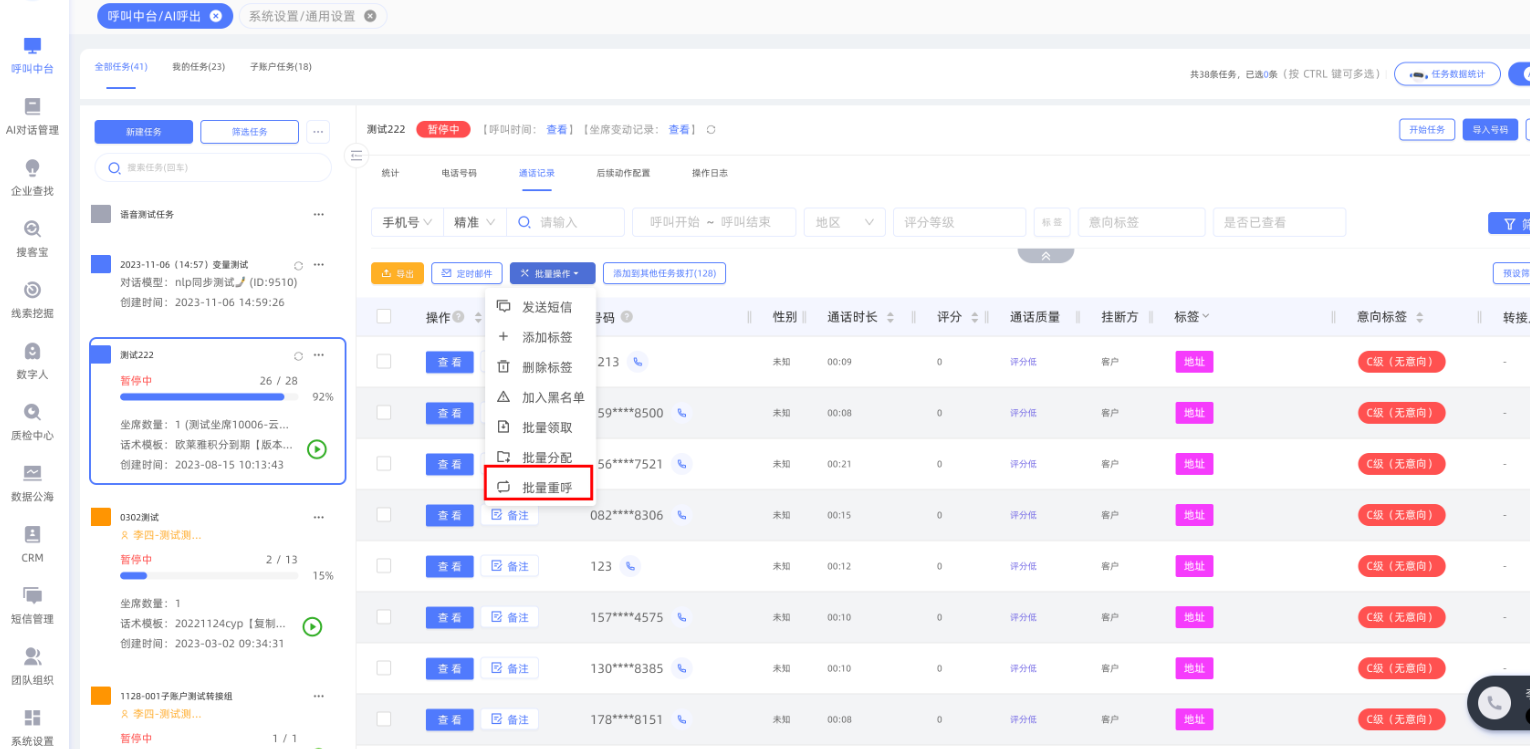Click phone icon next to number 123
Screen dimensions: 1530x749
(630, 566)
